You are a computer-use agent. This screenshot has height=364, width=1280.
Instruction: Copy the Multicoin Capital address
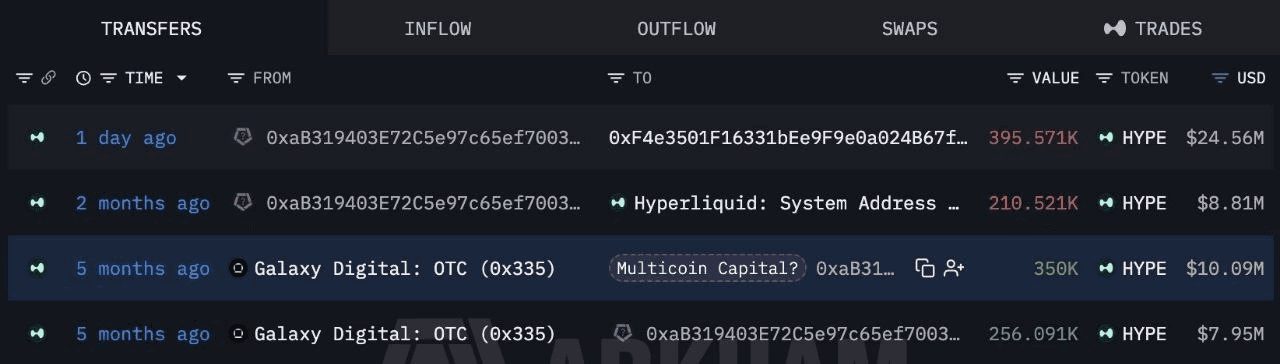[x=925, y=268]
